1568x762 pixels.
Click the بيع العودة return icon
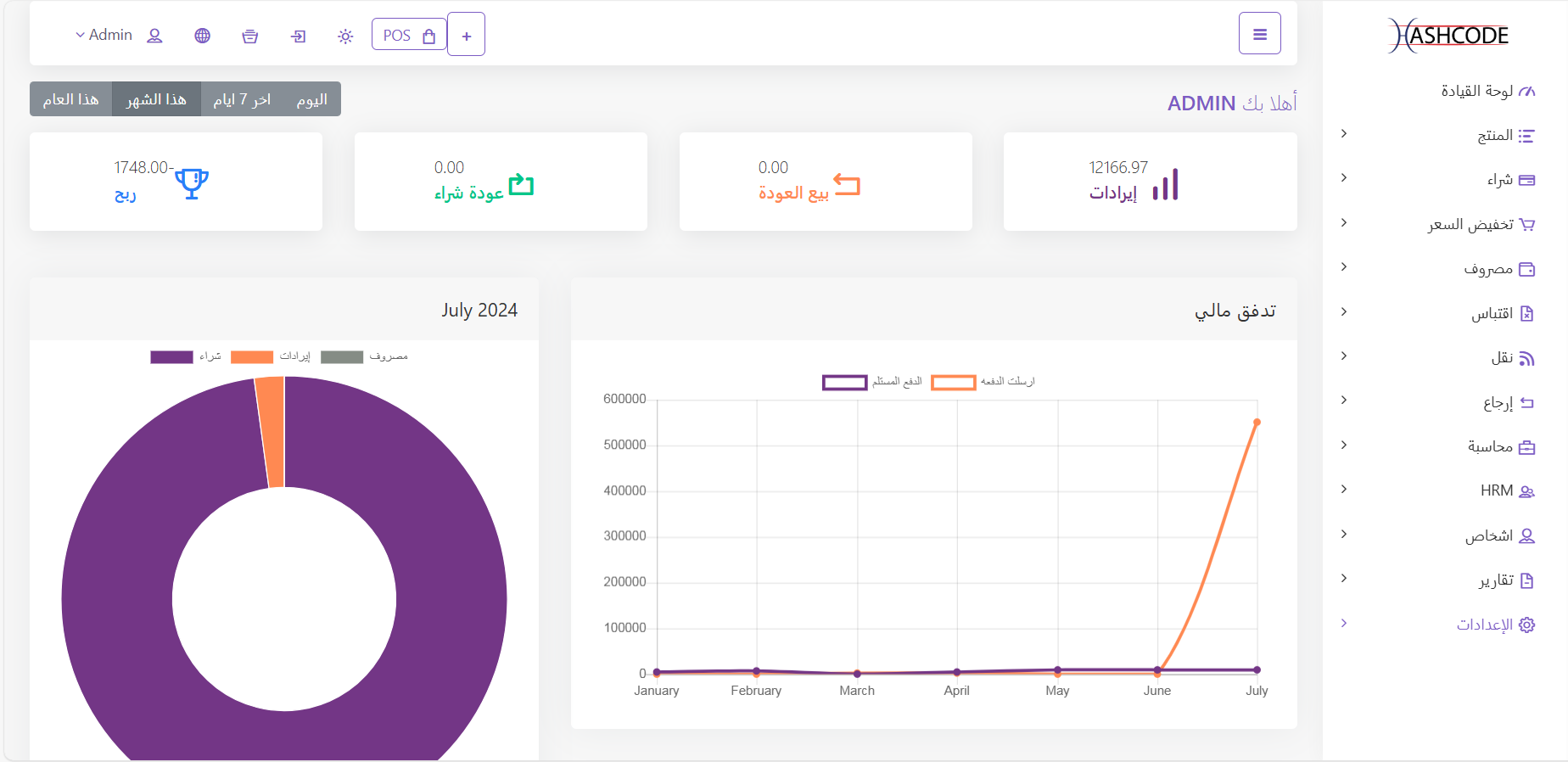[x=847, y=184]
